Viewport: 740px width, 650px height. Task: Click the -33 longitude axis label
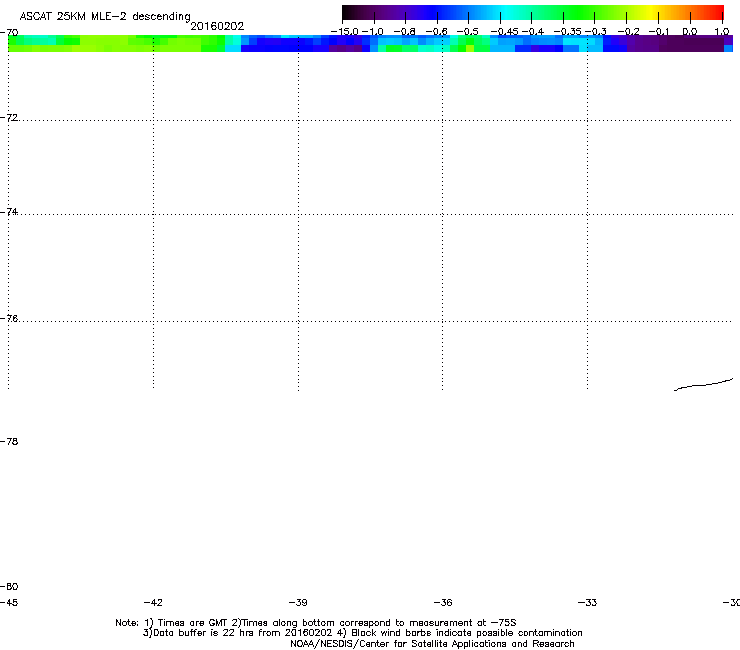[x=588, y=602]
